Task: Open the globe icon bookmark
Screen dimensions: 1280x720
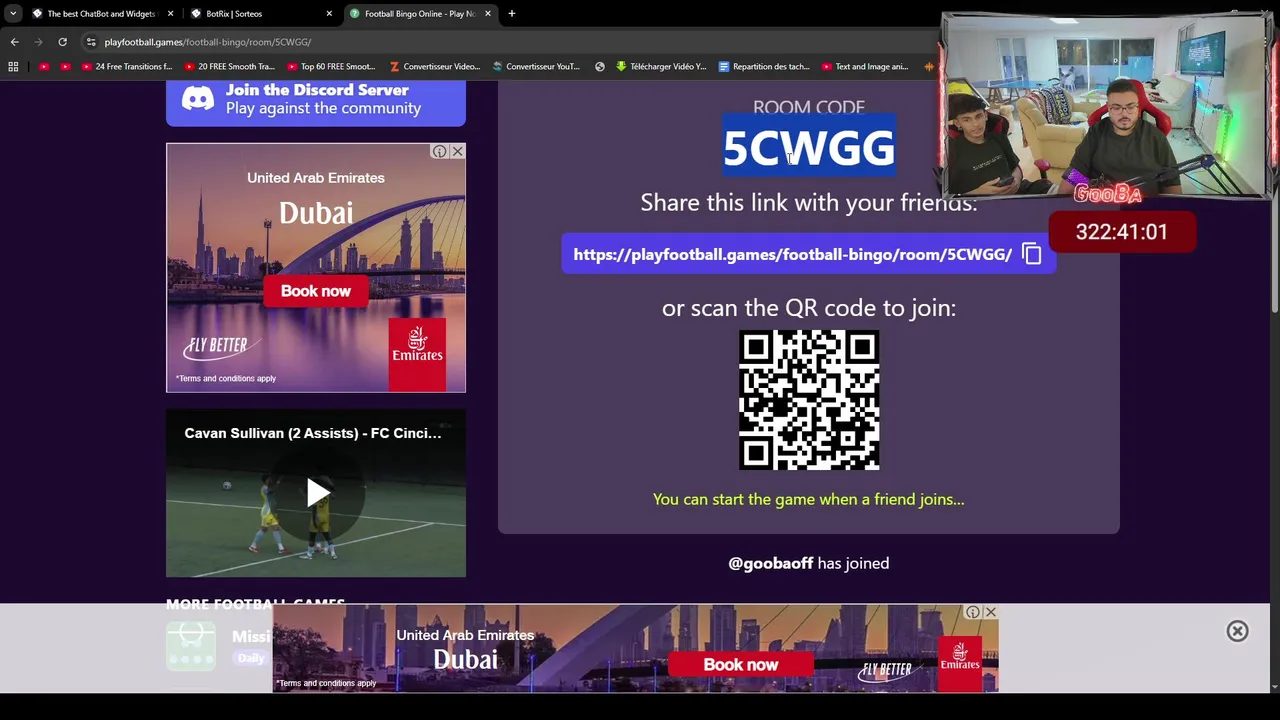Action: (600, 67)
